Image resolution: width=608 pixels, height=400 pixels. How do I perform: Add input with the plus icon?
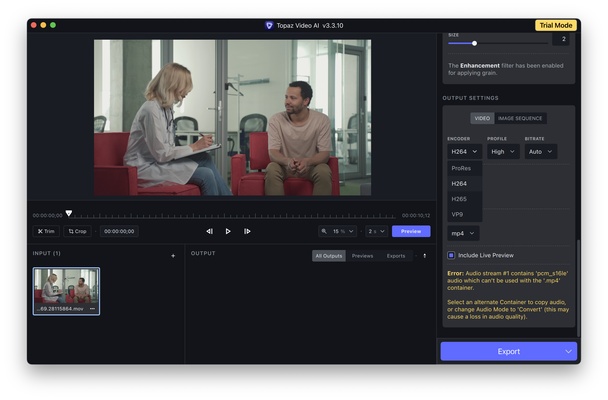pyautogui.click(x=173, y=256)
